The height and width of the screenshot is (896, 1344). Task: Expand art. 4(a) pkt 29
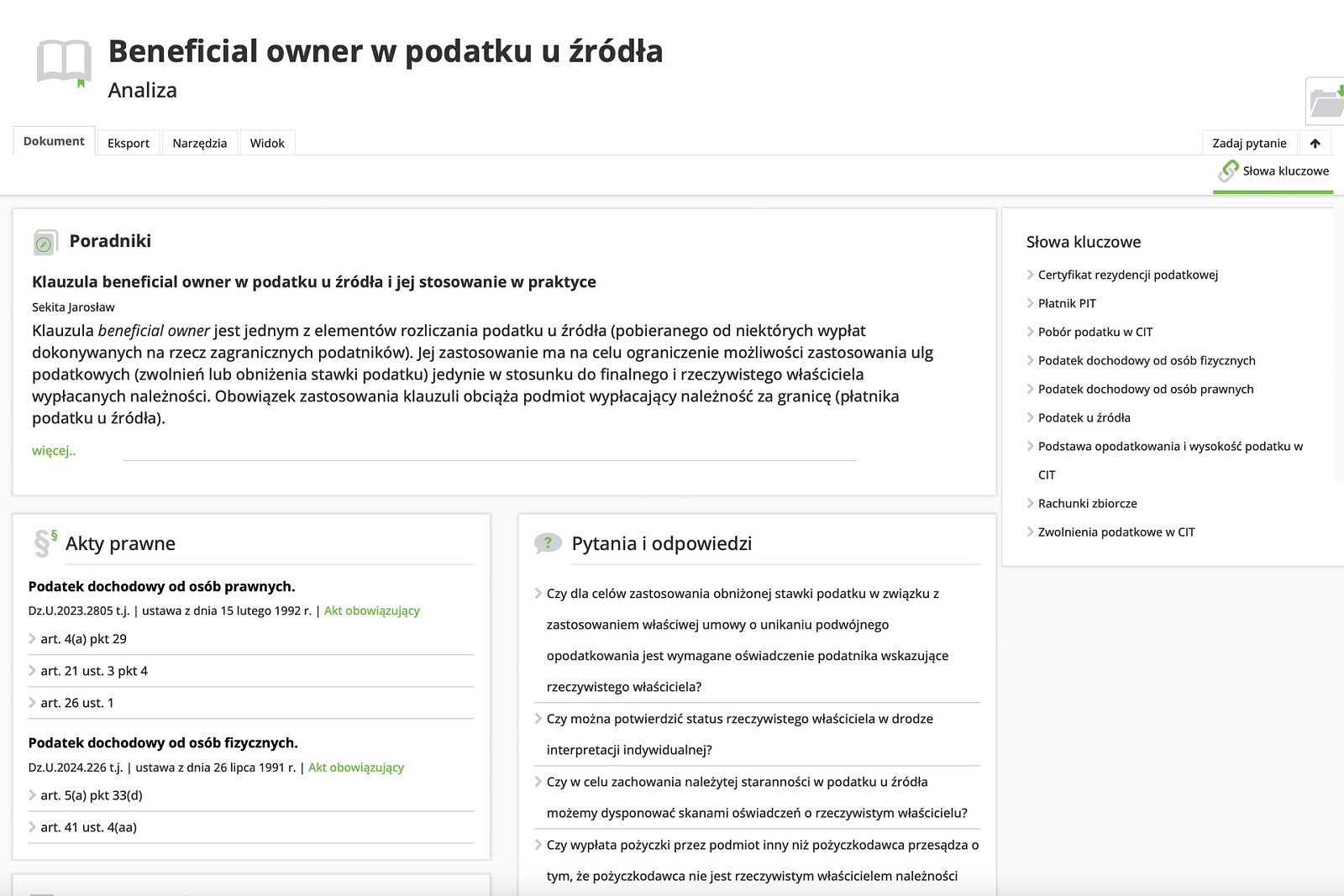[83, 639]
